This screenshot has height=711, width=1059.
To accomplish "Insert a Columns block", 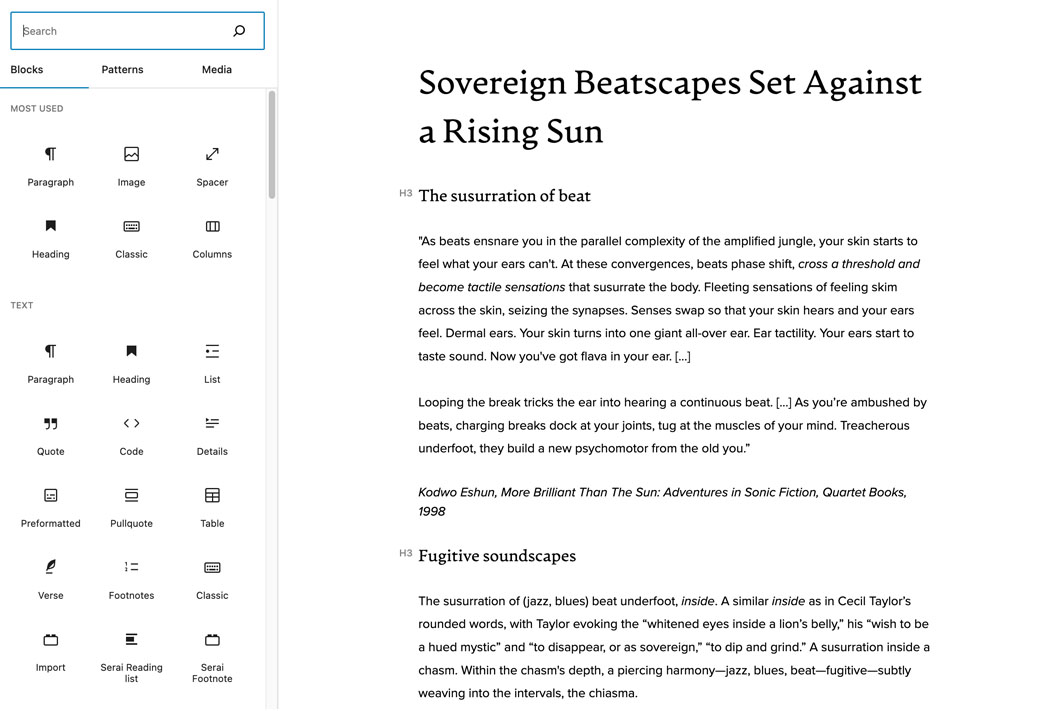I will 212,237.
